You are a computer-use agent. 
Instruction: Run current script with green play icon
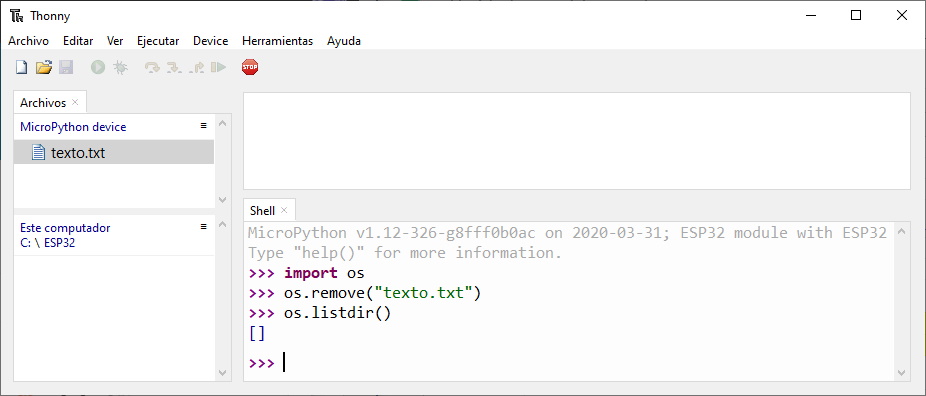pos(98,67)
